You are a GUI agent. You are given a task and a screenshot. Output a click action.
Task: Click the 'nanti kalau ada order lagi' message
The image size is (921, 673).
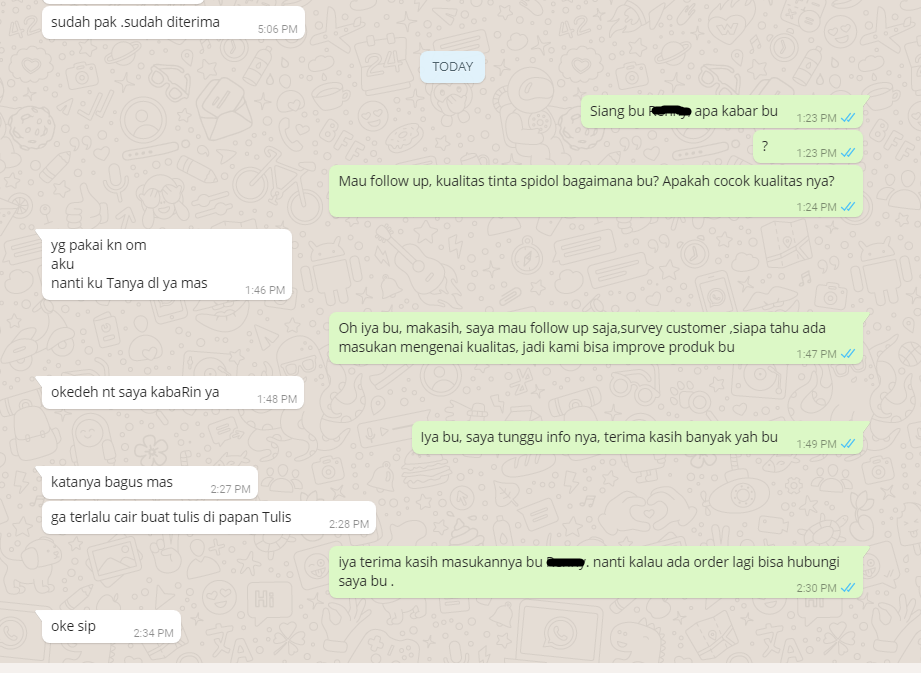596,573
